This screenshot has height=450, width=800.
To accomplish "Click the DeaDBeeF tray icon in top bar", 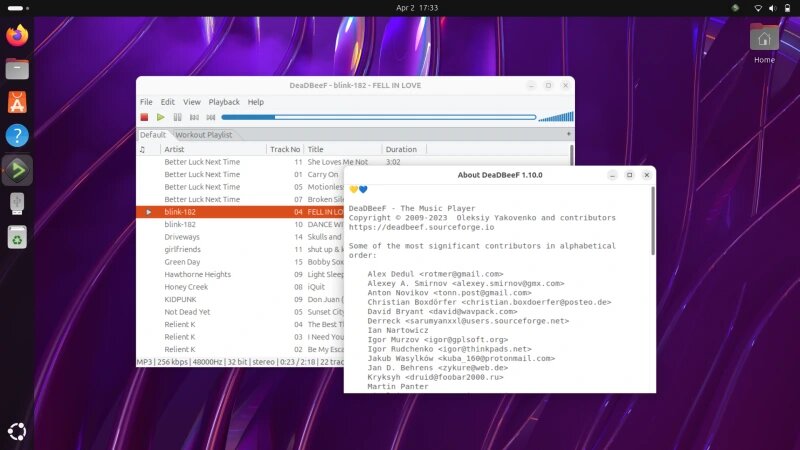I will coord(735,8).
